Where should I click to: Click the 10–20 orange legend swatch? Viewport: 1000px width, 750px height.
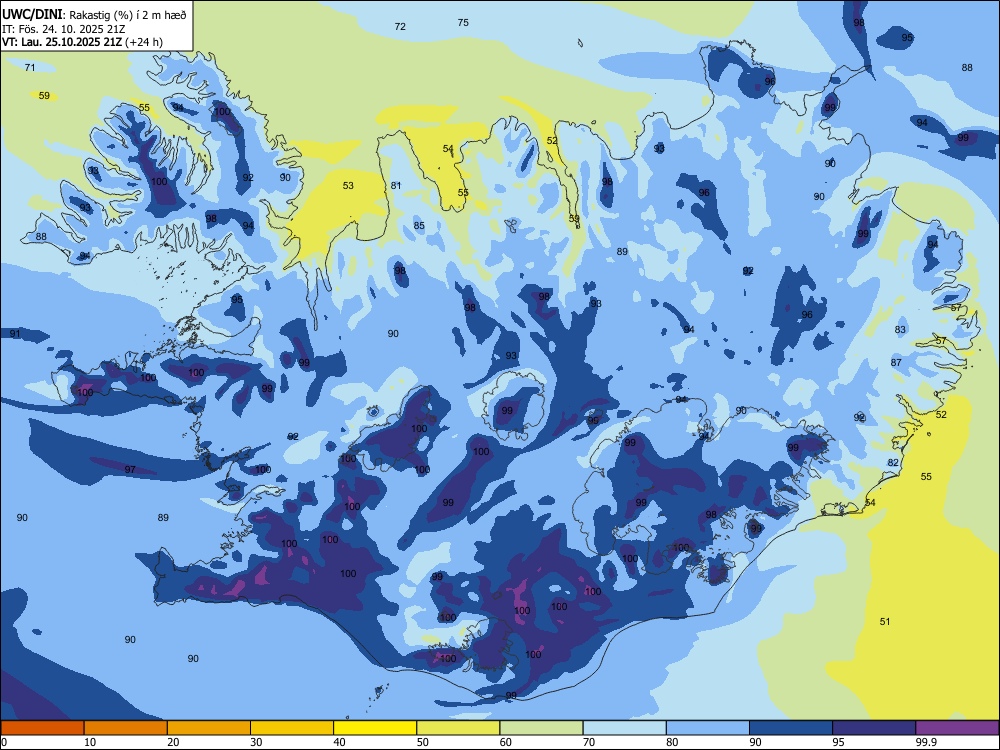tap(126, 728)
